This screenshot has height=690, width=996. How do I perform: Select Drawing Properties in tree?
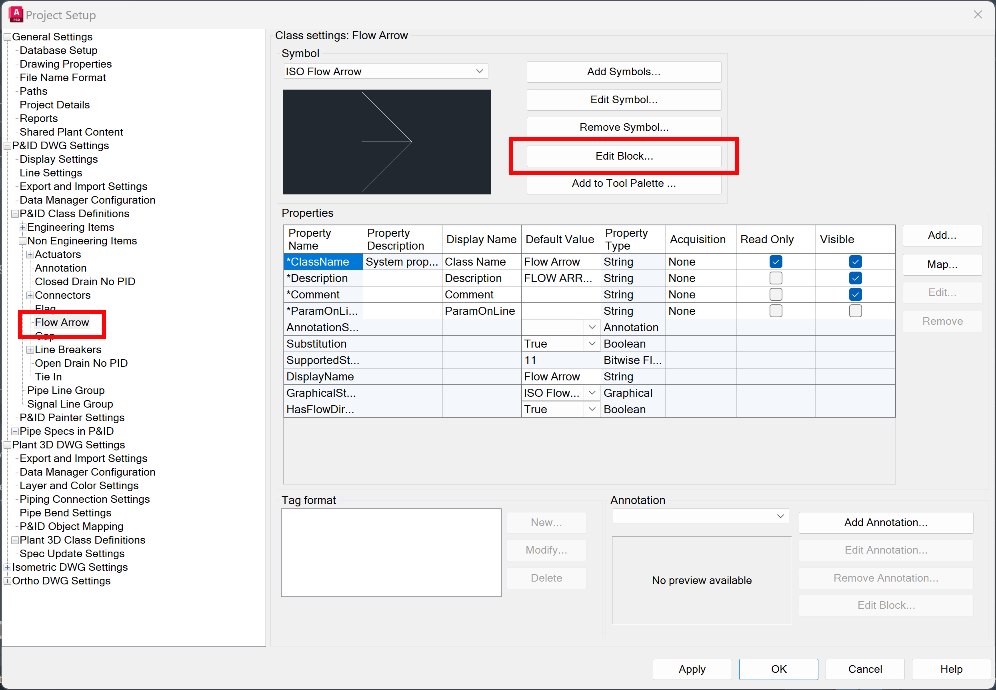(x=65, y=64)
